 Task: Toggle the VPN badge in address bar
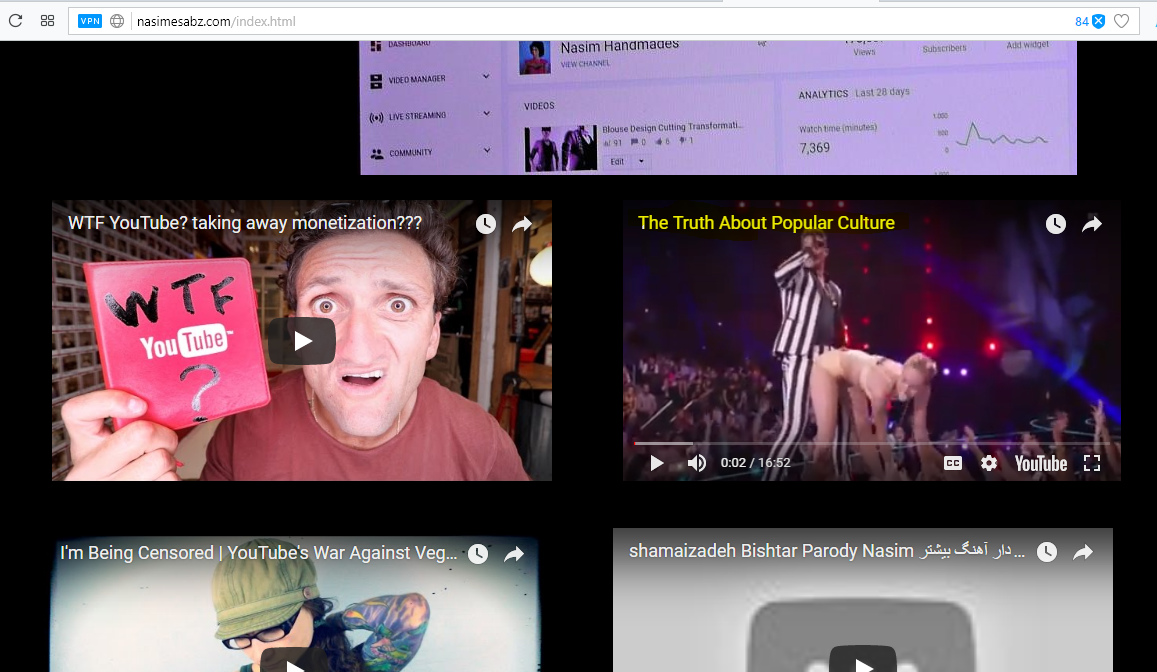(90, 21)
